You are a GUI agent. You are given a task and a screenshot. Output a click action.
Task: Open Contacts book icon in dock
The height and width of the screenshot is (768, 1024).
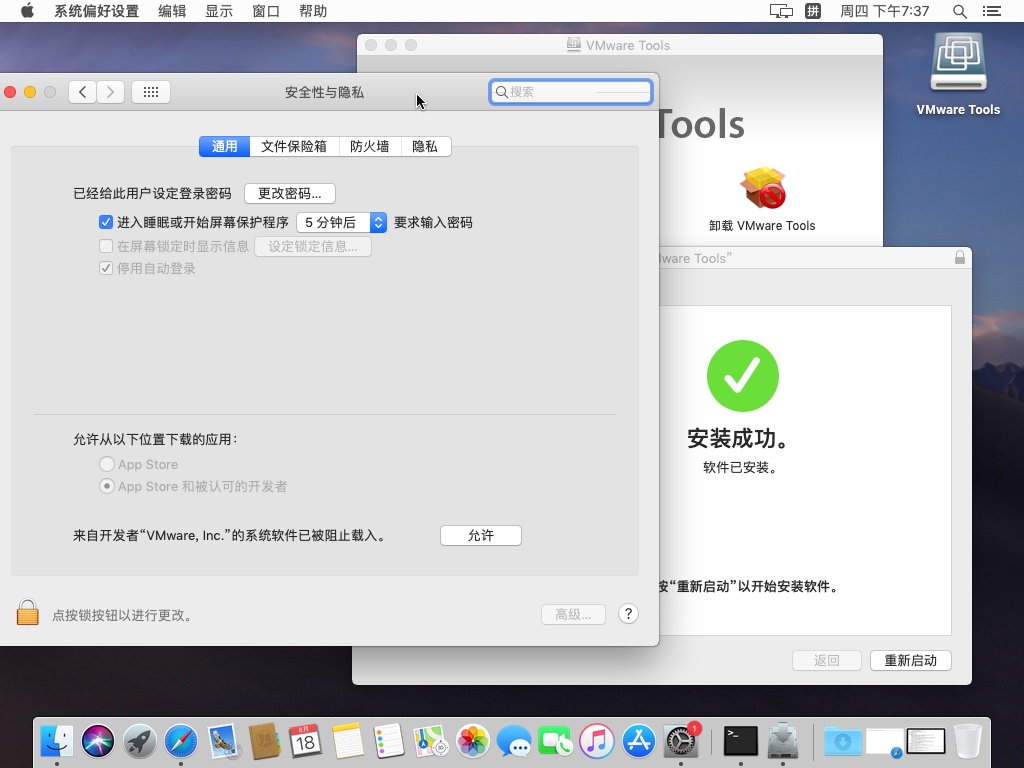point(264,741)
